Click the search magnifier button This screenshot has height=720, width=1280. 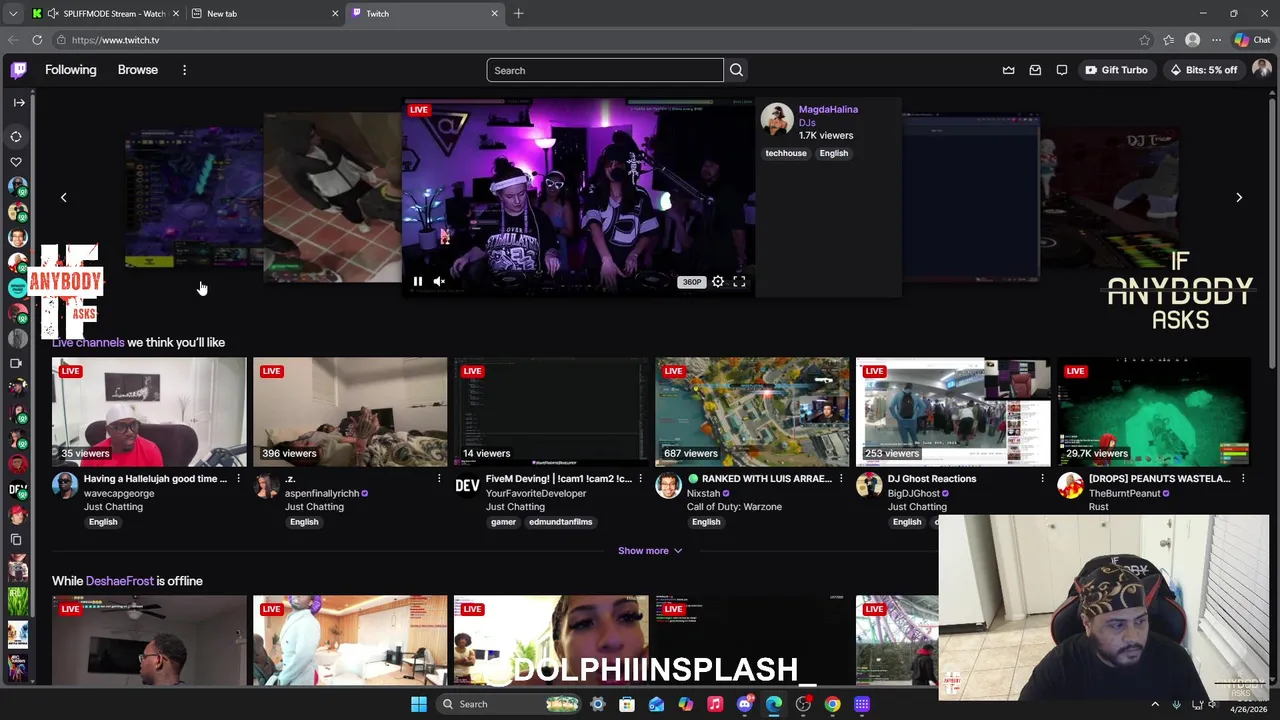click(736, 70)
